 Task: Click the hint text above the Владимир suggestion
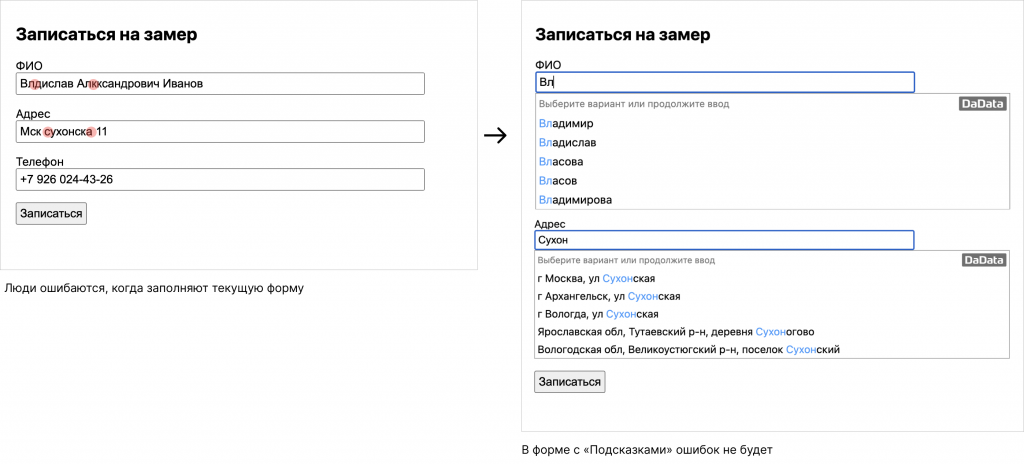633,104
